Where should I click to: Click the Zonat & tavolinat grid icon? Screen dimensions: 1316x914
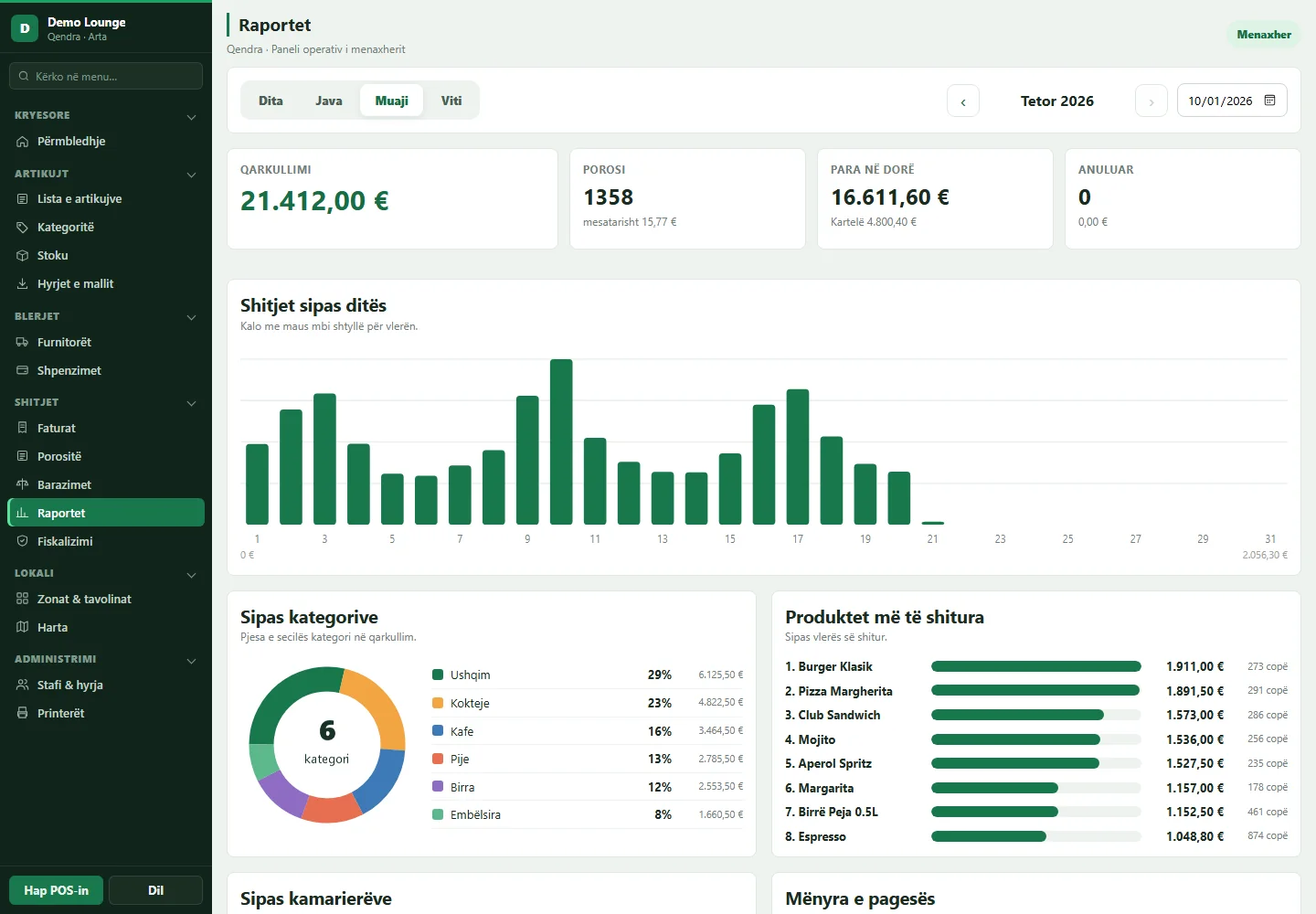23,600
